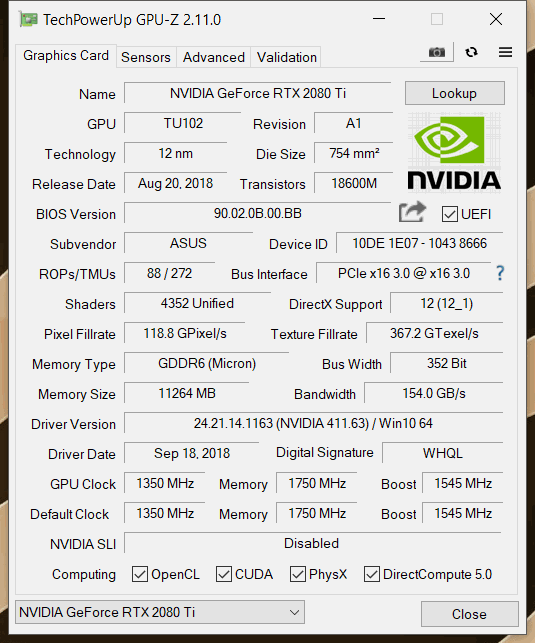Go to the Validation tab
The width and height of the screenshot is (535, 643).
pyautogui.click(x=287, y=57)
